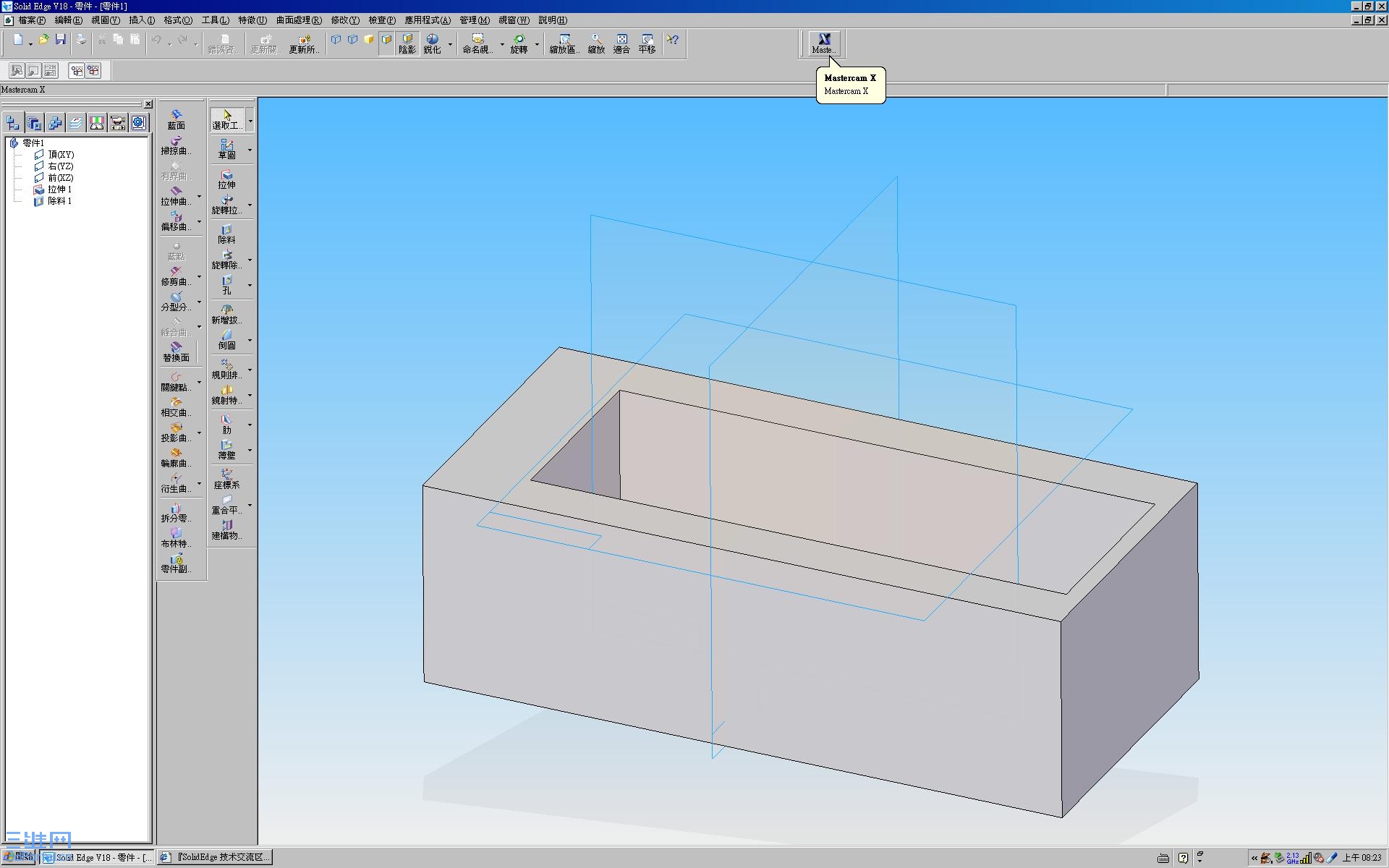Open dropdown arrow next to 選取工具
Screen dimensions: 1389x868
pyautogui.click(x=250, y=121)
